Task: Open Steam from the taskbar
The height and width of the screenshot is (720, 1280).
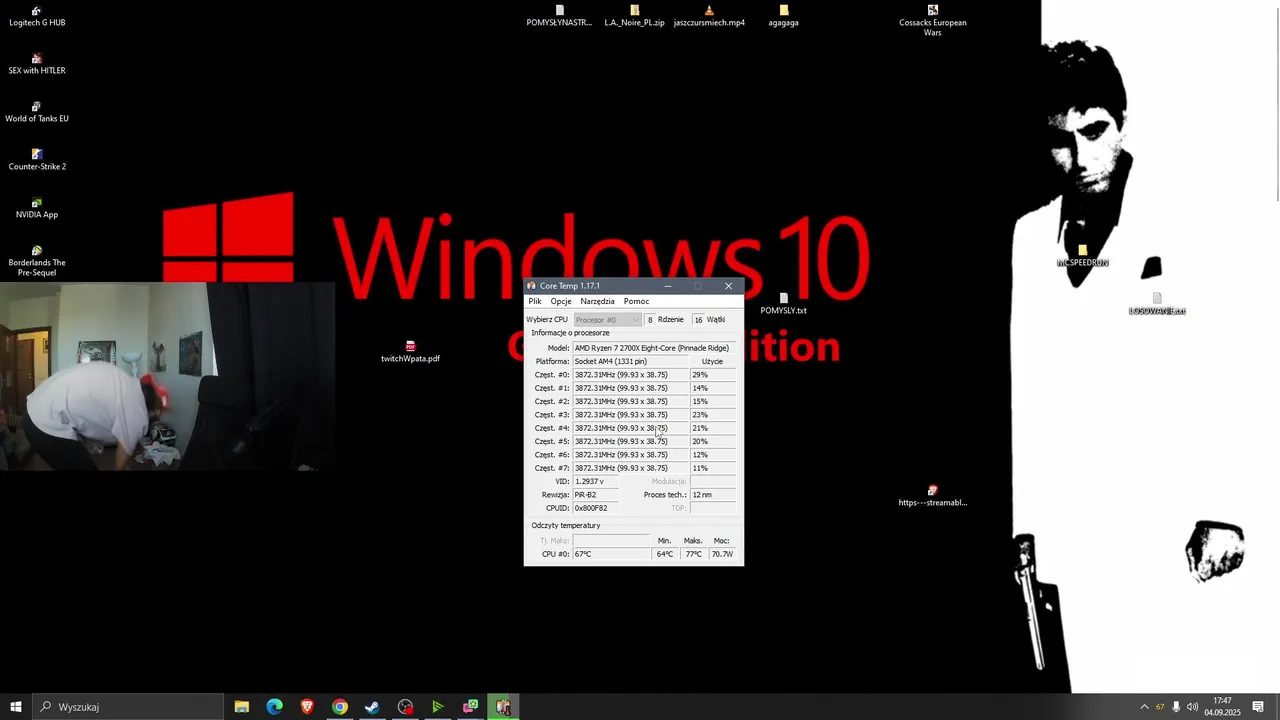Action: tap(372, 707)
